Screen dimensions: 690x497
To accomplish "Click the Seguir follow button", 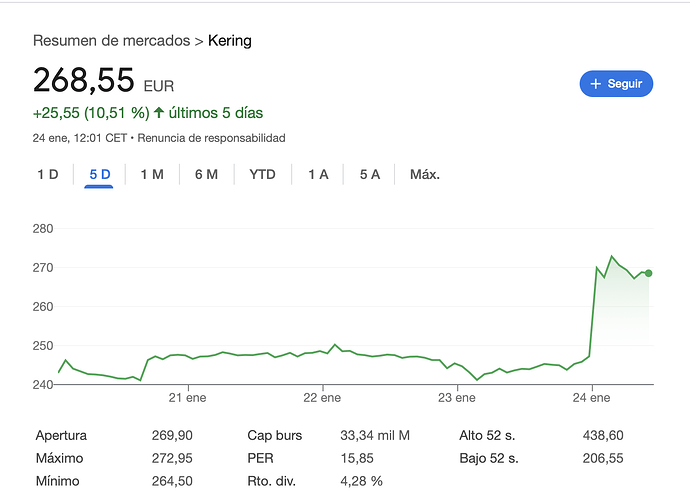I will click(x=616, y=84).
